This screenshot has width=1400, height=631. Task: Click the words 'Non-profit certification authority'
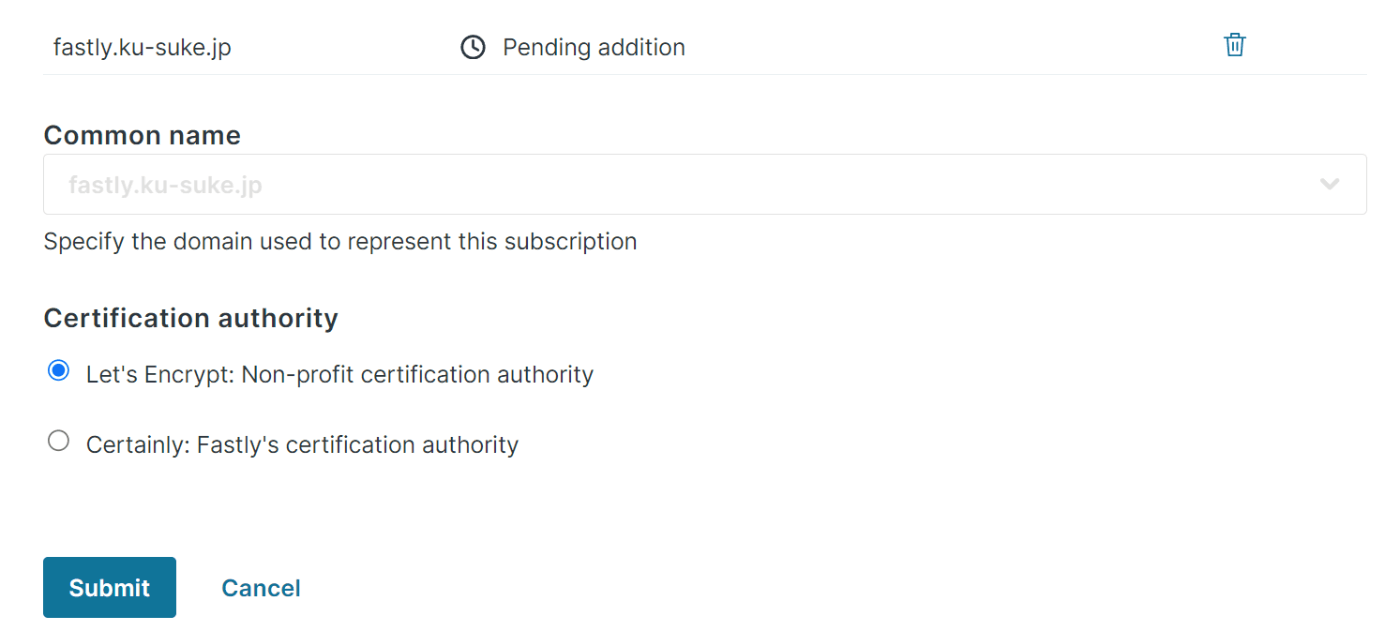(417, 374)
